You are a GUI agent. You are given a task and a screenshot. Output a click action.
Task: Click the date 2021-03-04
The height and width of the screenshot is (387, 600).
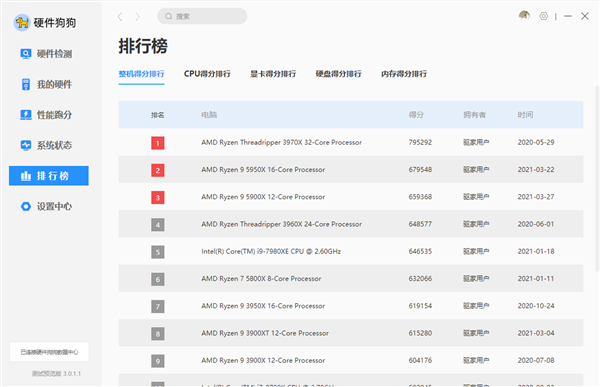click(536, 333)
